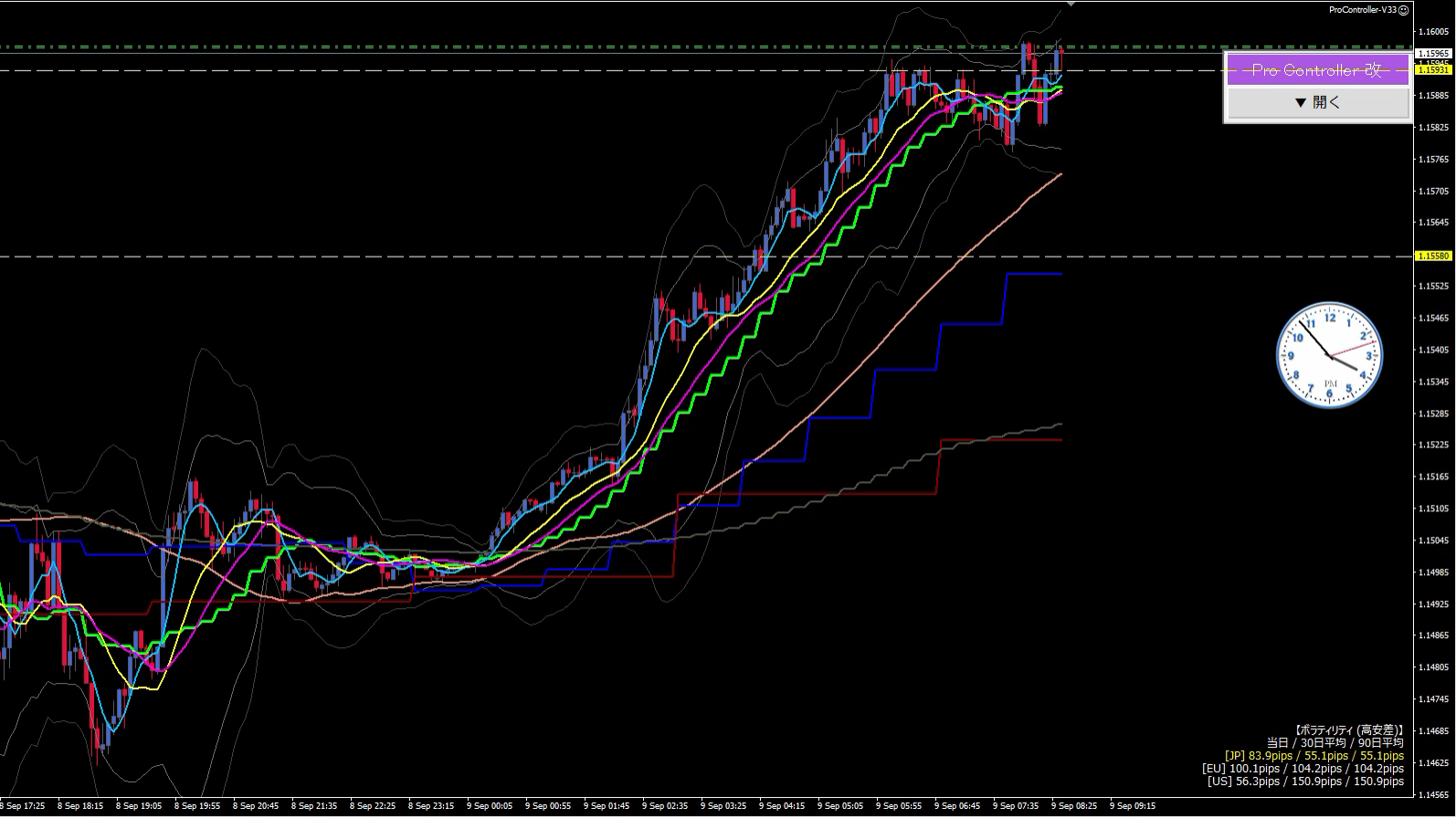
Task: Click the 1.15045 price scale value
Action: tap(1432, 540)
